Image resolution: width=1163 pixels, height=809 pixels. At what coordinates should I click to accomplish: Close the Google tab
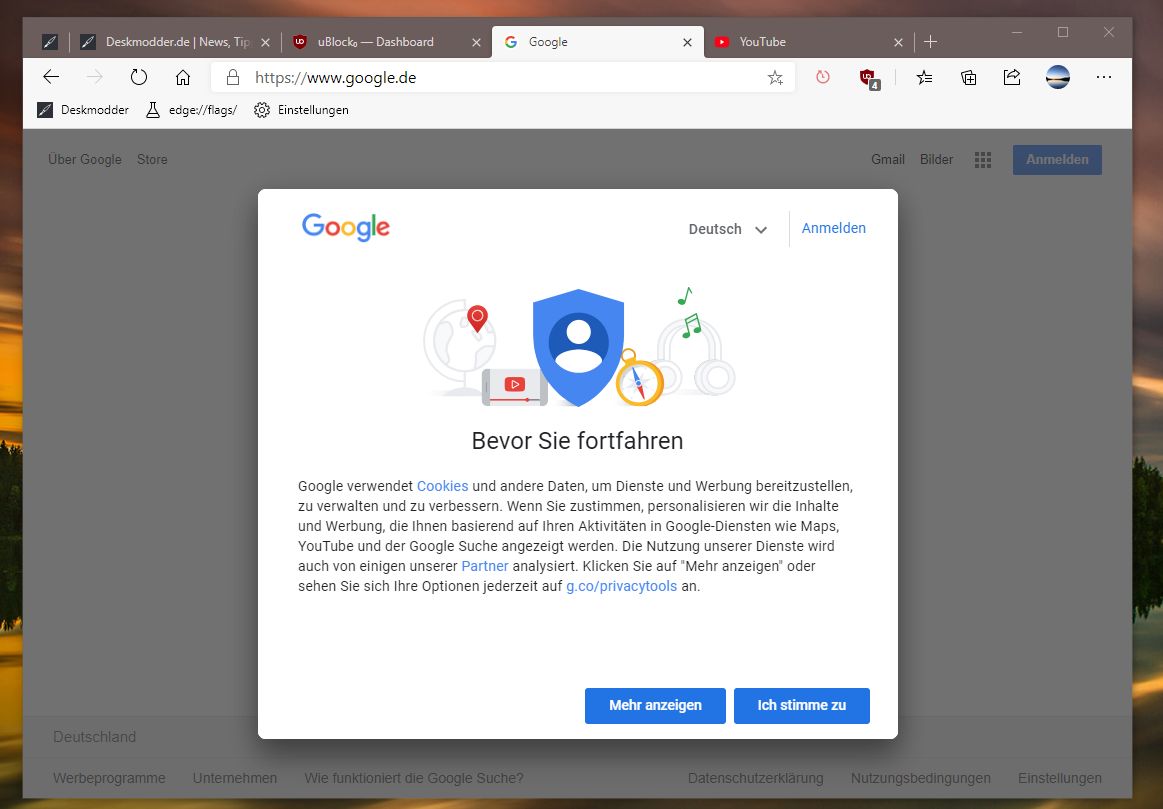click(x=687, y=43)
